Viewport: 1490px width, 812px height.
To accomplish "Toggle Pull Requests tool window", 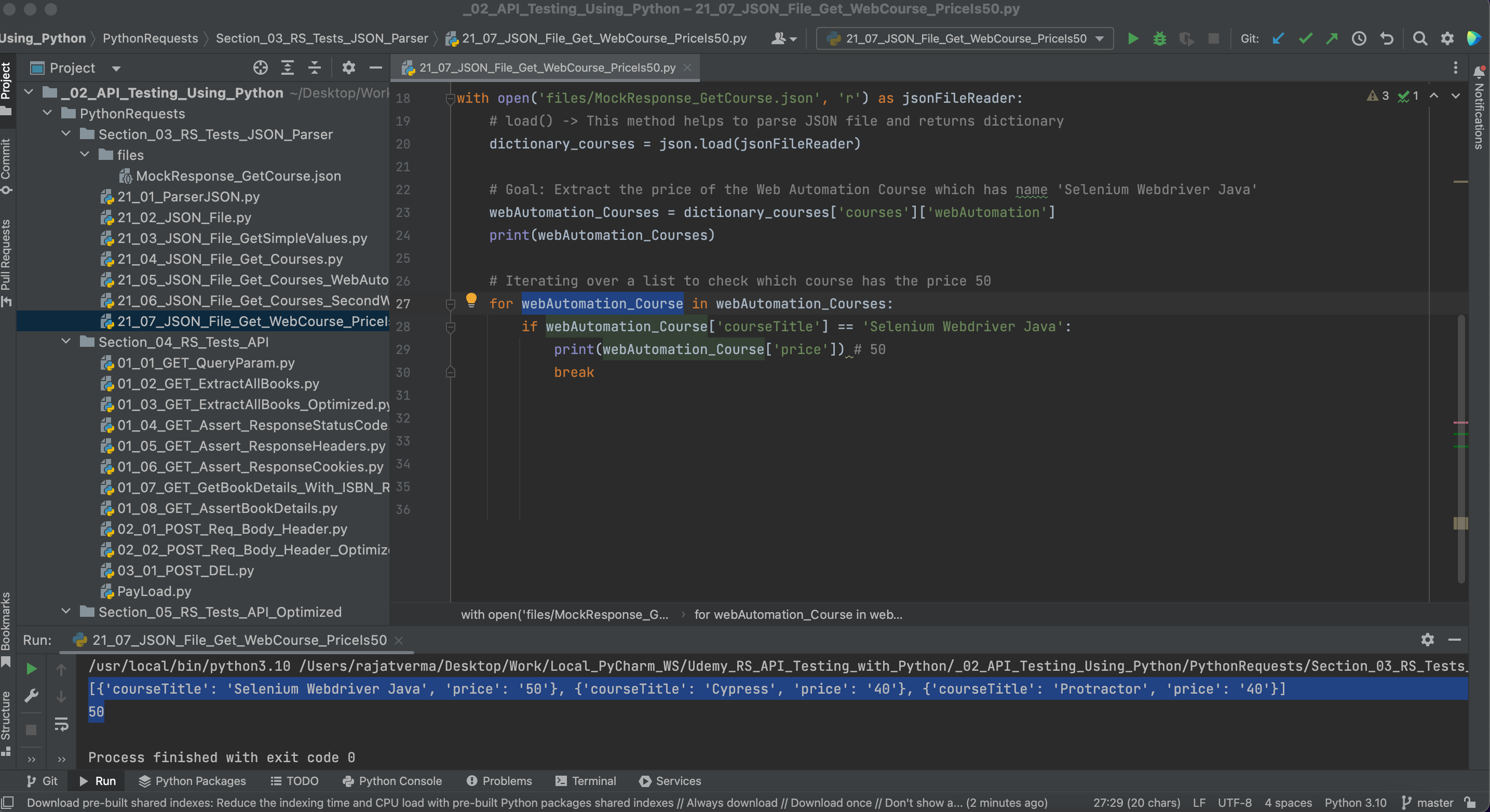I will point(6,263).
